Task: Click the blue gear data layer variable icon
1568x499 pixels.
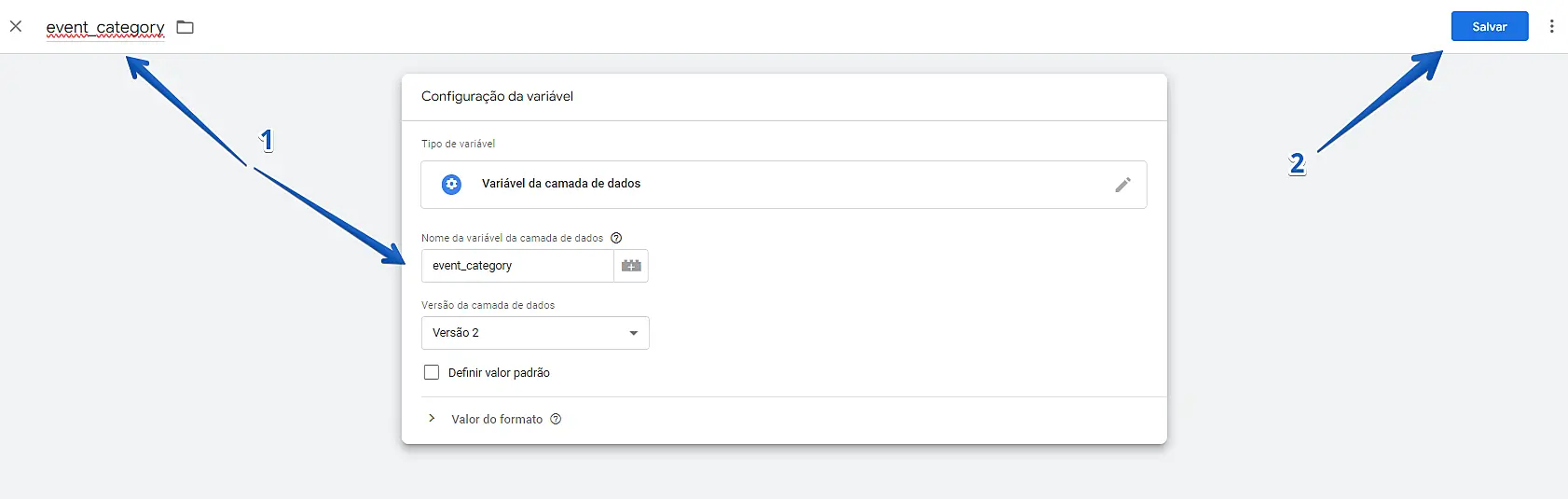Action: (x=451, y=184)
